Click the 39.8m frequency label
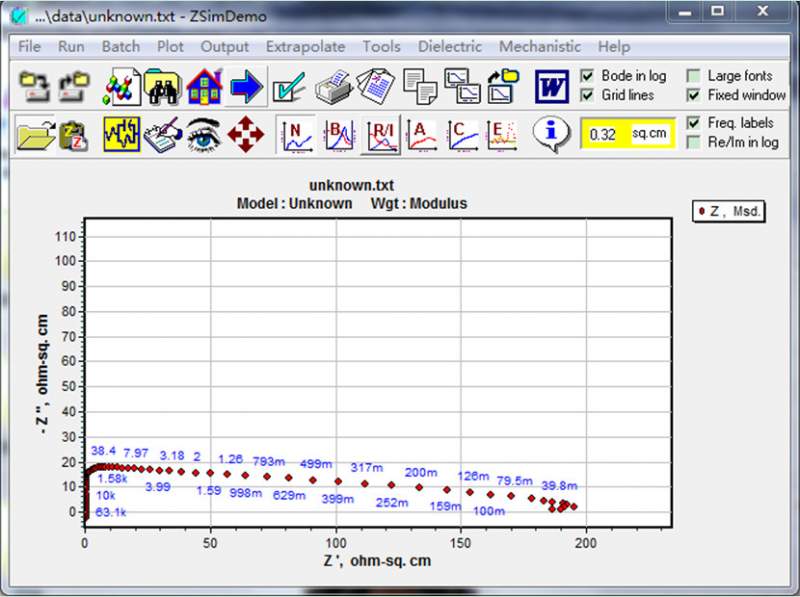 click(559, 485)
